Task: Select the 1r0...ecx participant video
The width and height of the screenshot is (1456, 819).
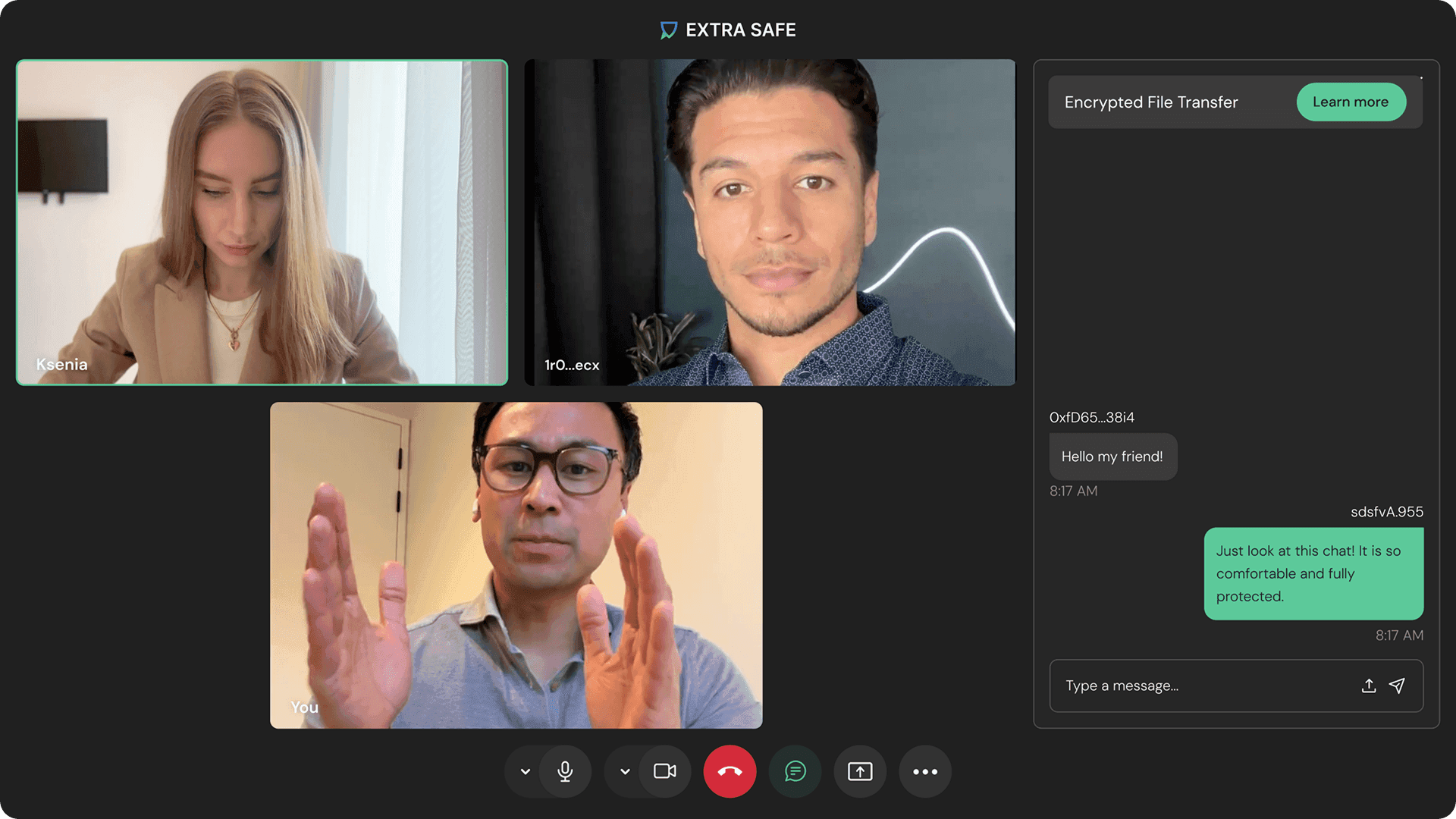Action: pyautogui.click(x=770, y=222)
